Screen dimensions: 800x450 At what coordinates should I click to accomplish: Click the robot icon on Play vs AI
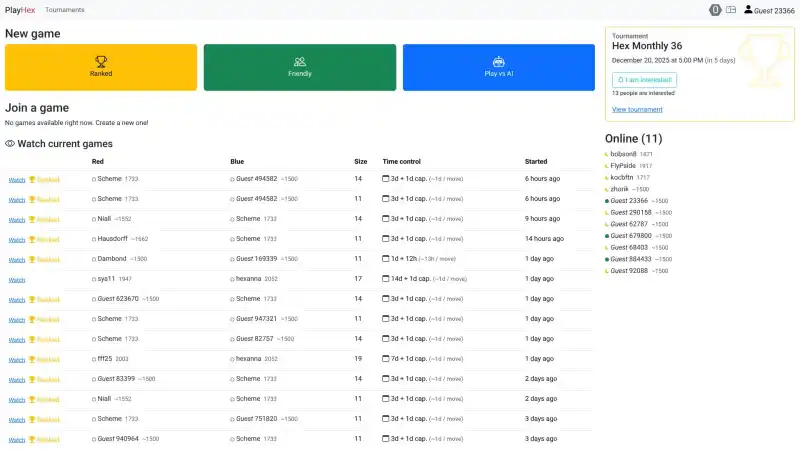click(498, 61)
